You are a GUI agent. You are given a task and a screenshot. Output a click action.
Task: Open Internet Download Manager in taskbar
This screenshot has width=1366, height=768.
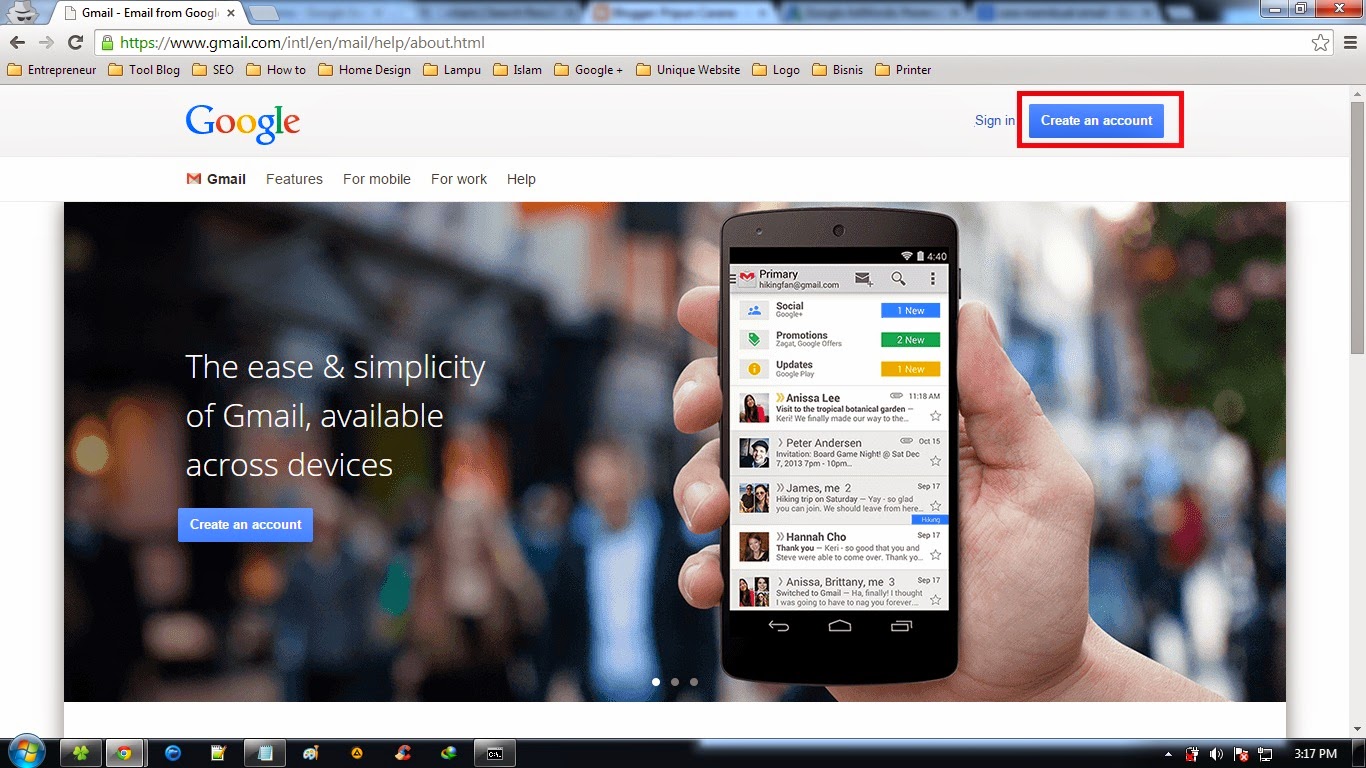coord(449,753)
